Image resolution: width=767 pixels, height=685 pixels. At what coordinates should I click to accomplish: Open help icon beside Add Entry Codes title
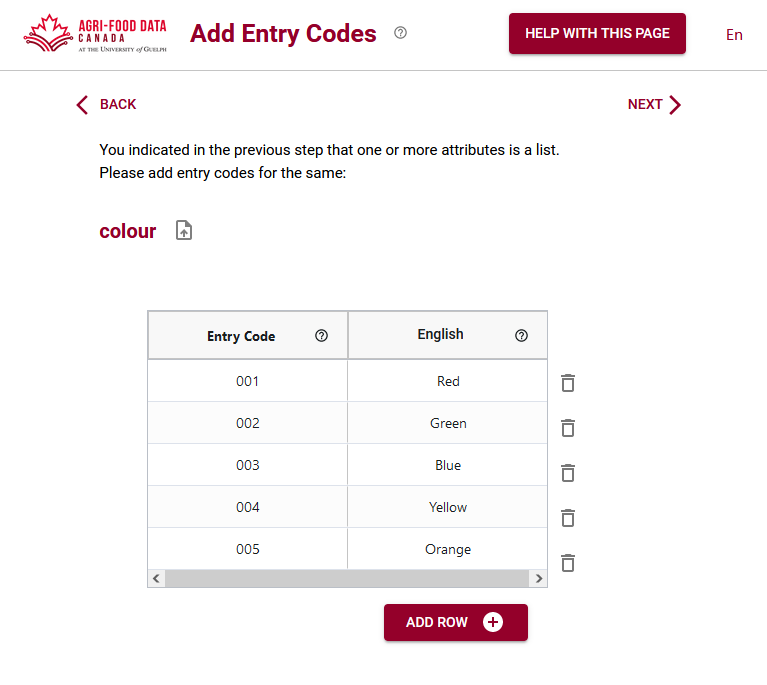[400, 33]
